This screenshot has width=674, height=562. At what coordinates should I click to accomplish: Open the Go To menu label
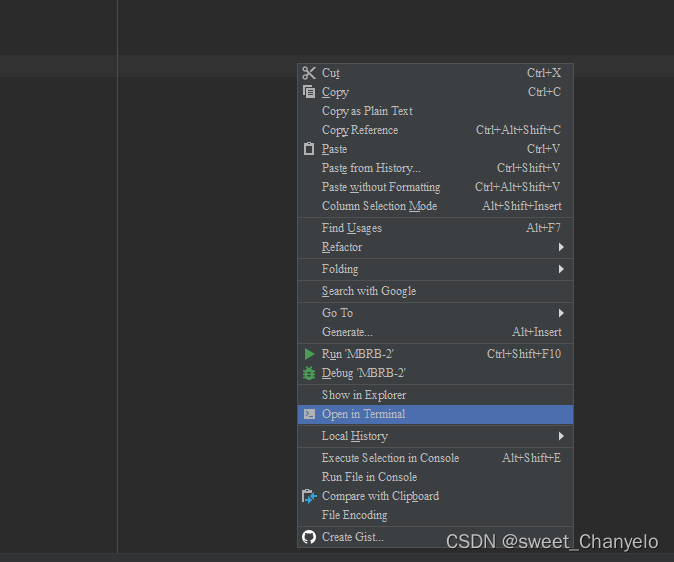(x=337, y=313)
